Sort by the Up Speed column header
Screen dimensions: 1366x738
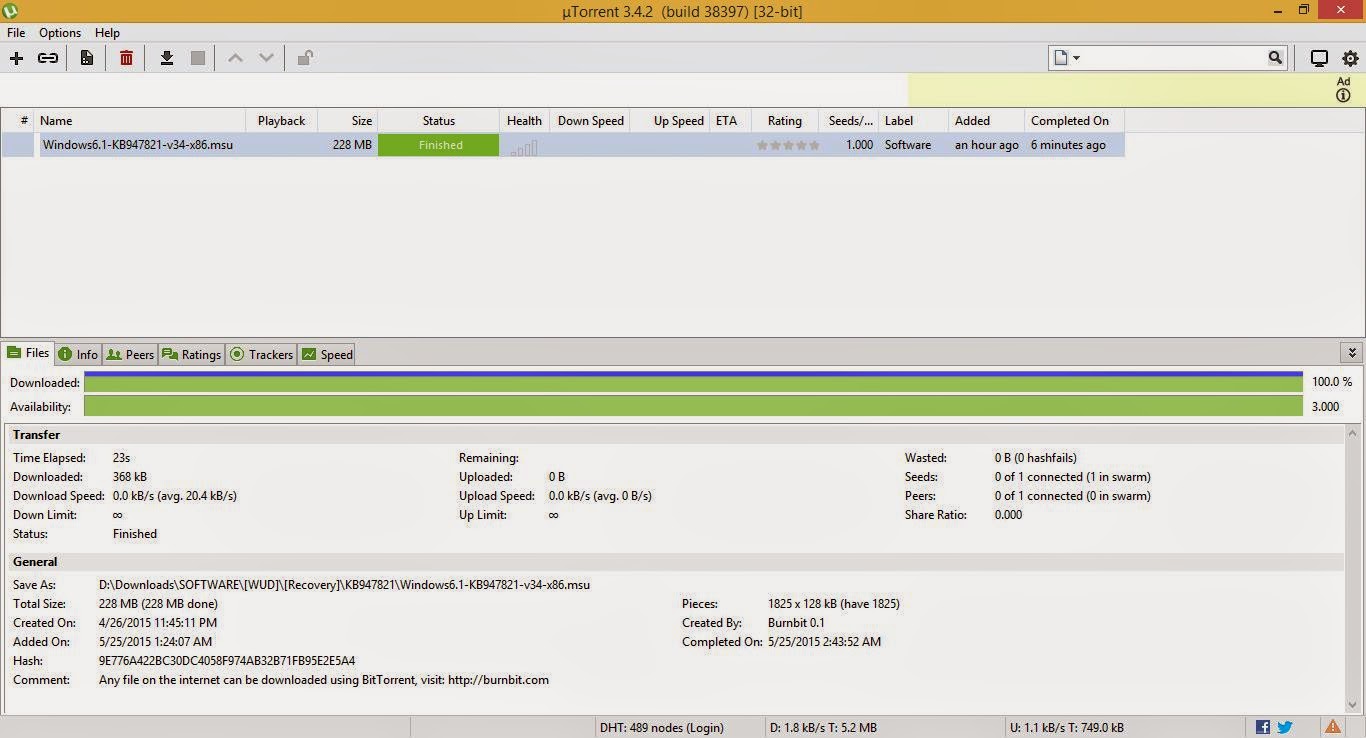click(x=670, y=120)
